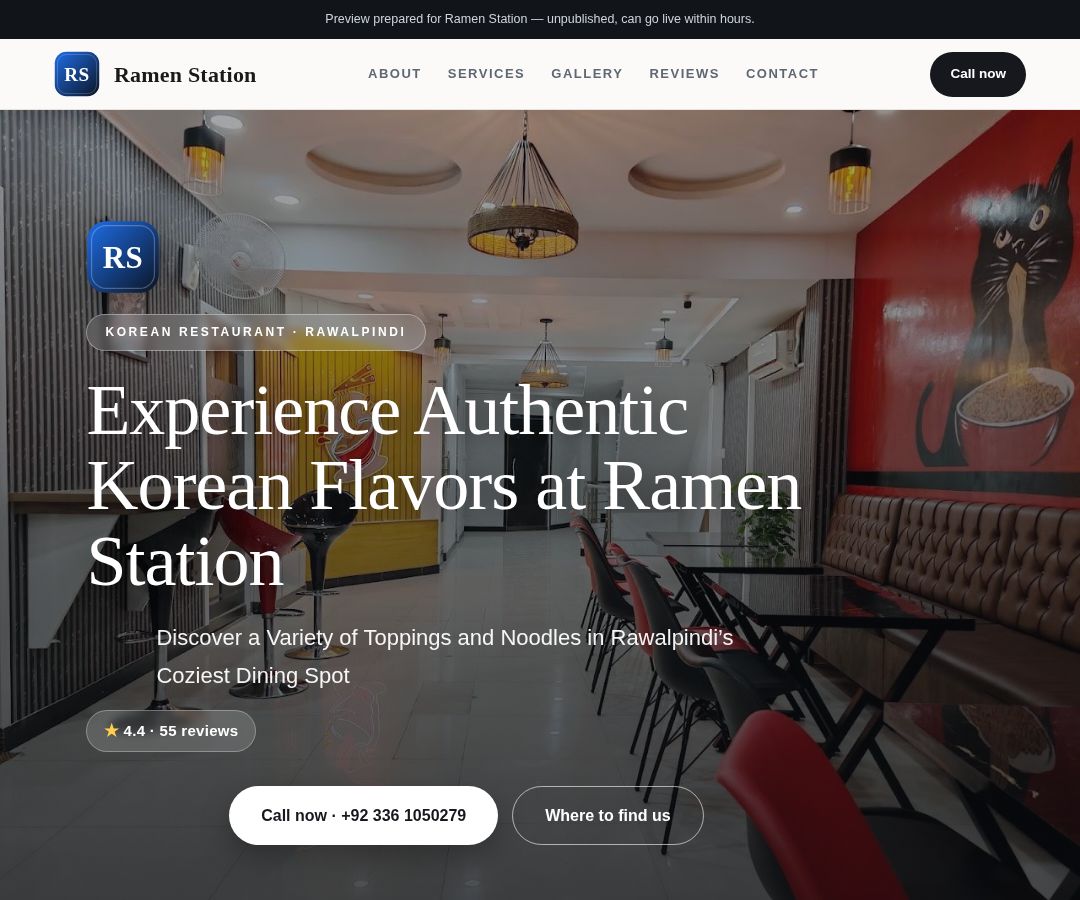Screen dimensions: 1080x900
Task: Go to the Services nav item
Action: 486,74
